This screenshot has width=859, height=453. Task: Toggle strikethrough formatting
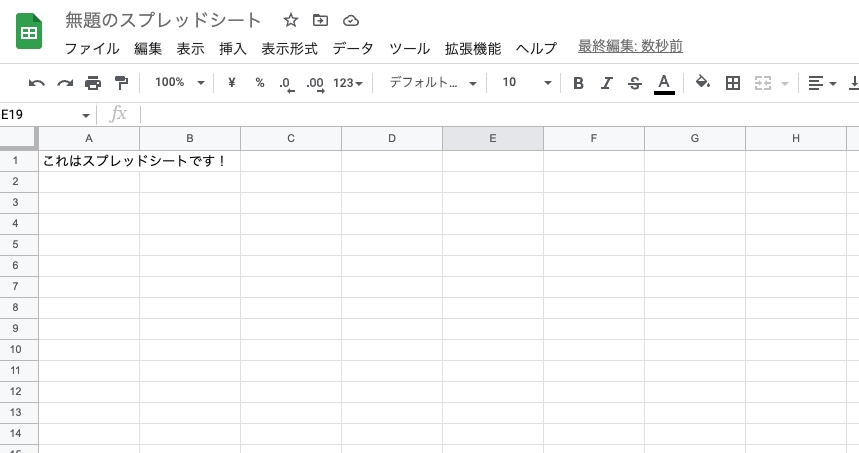click(x=635, y=83)
